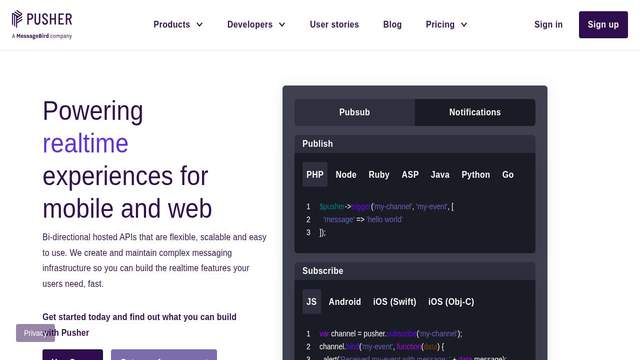Screen dimensions: 640x360
Task: Click the 'realtime' purple heading word
Action: pos(85,143)
